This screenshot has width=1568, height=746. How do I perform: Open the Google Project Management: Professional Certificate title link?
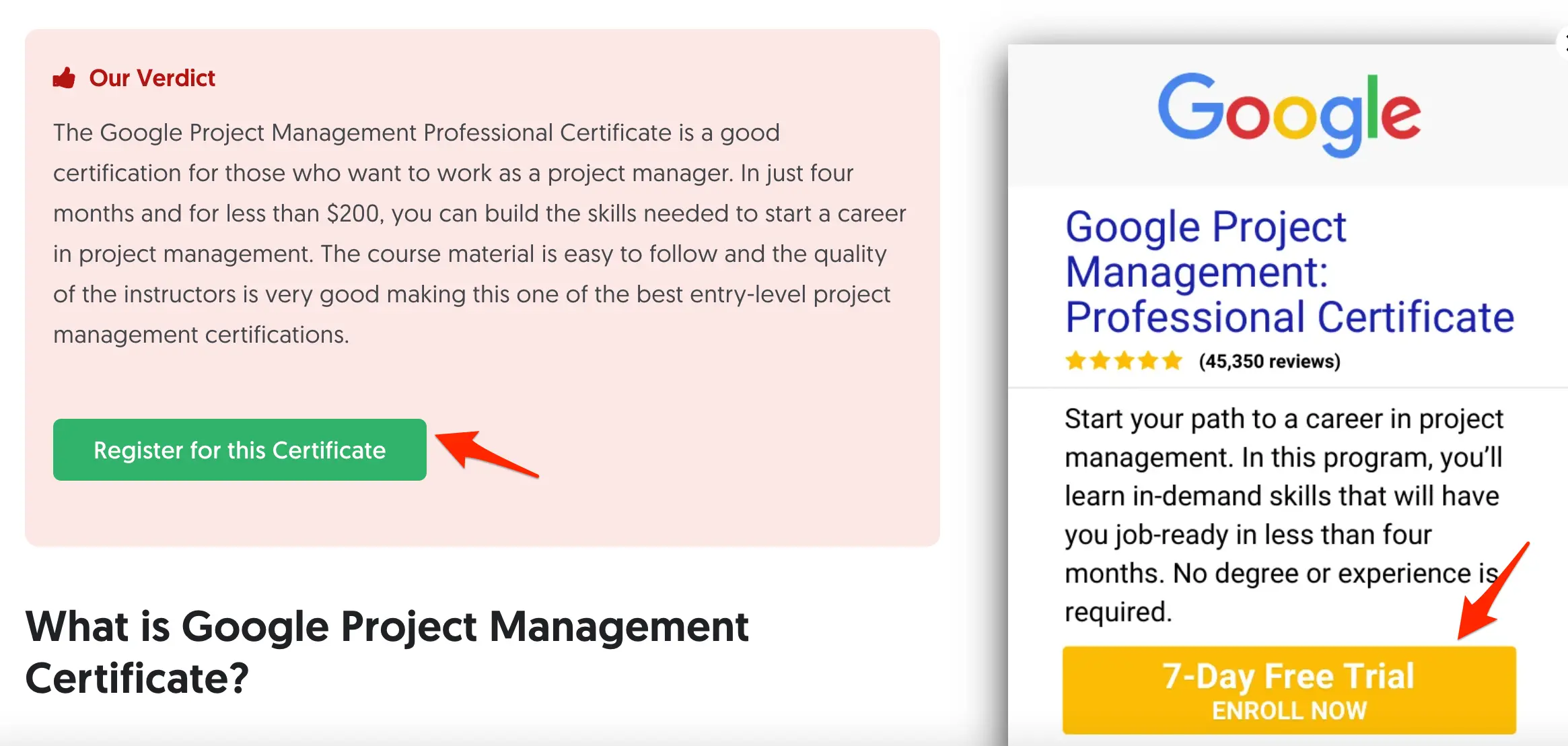coord(1288,271)
